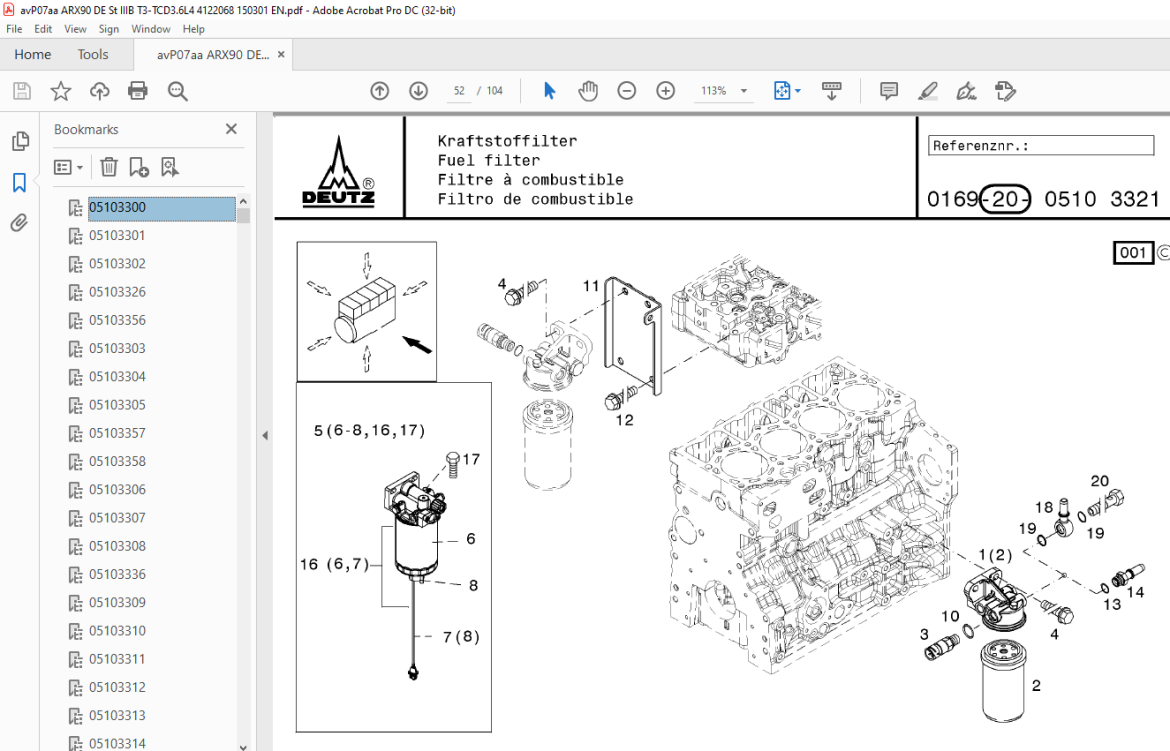The image size is (1170, 751).
Task: Collapse the navigation pane arrow
Action: 265,435
